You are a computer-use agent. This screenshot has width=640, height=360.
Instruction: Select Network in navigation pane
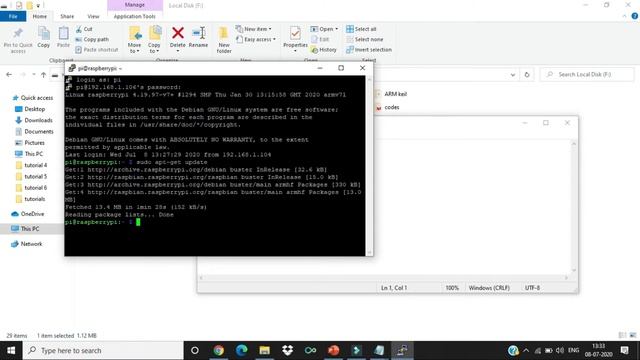tap(27, 244)
